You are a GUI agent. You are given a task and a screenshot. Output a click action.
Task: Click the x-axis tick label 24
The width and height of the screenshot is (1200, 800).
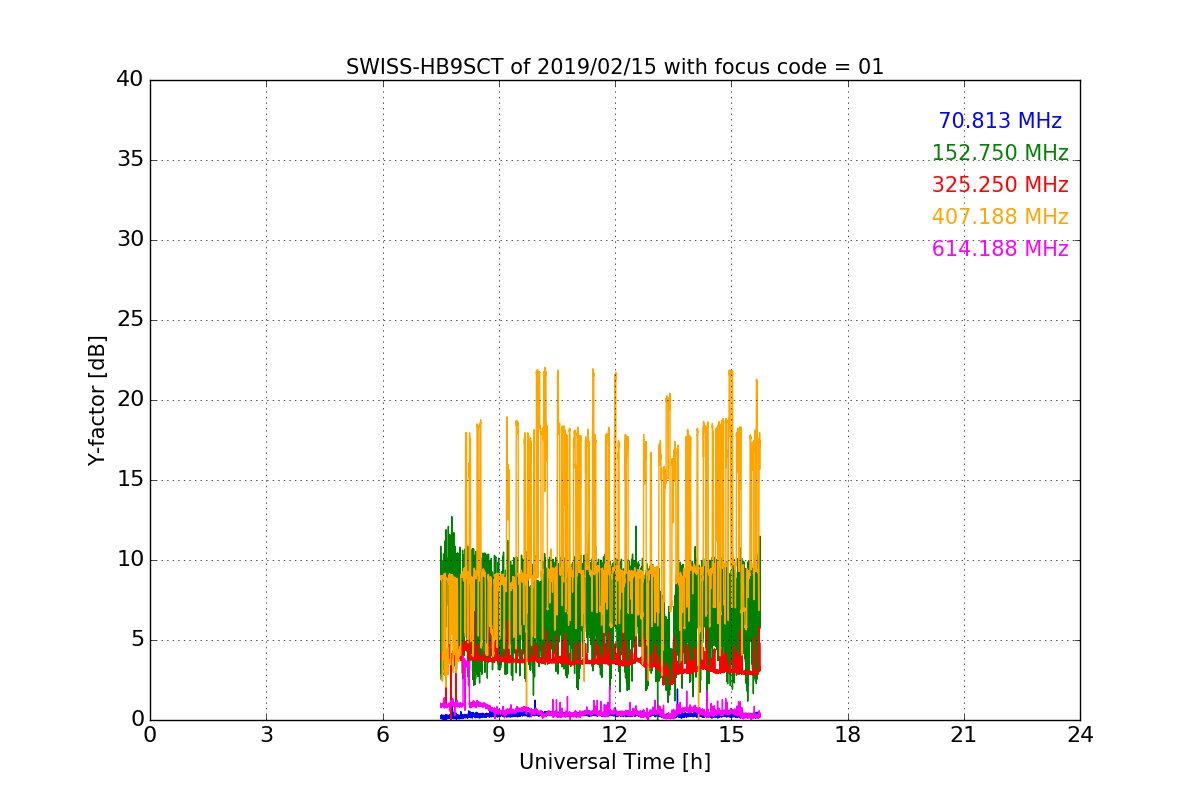[x=1080, y=735]
